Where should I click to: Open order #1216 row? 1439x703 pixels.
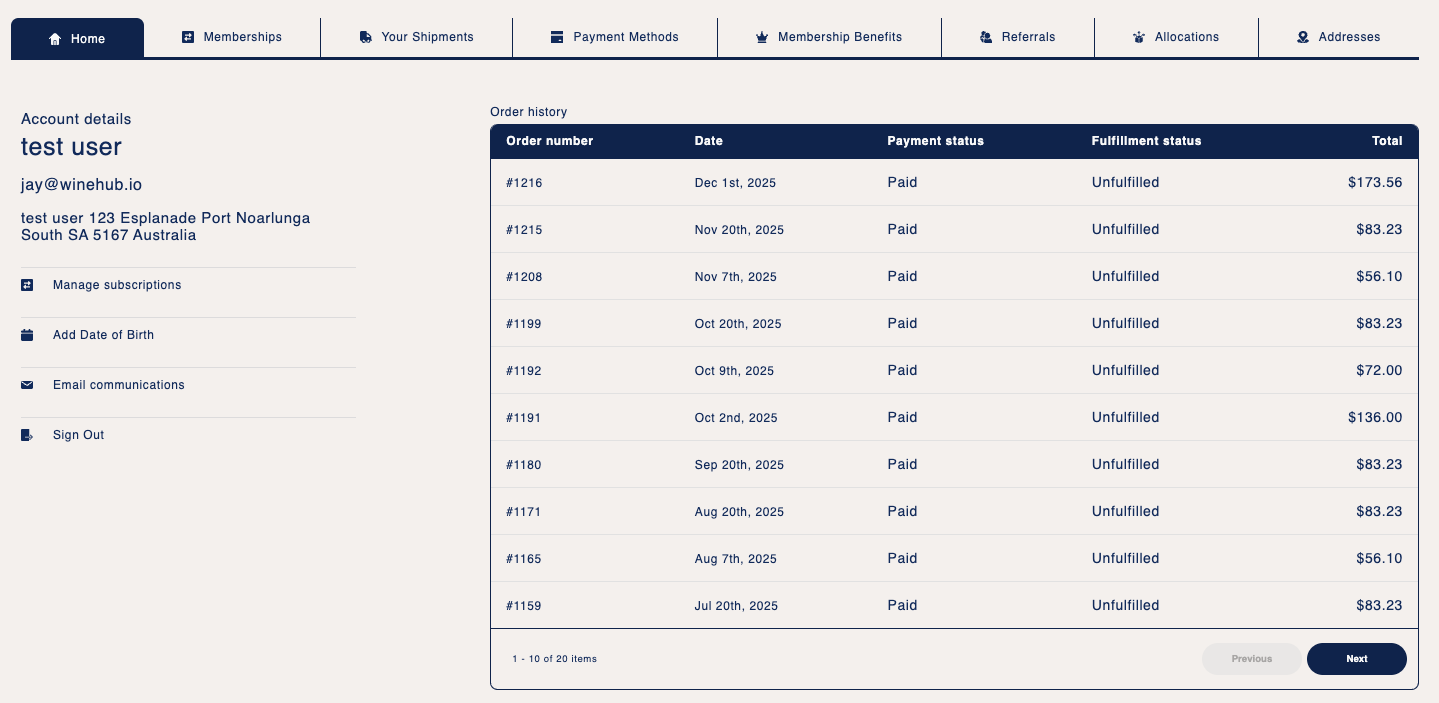point(954,183)
